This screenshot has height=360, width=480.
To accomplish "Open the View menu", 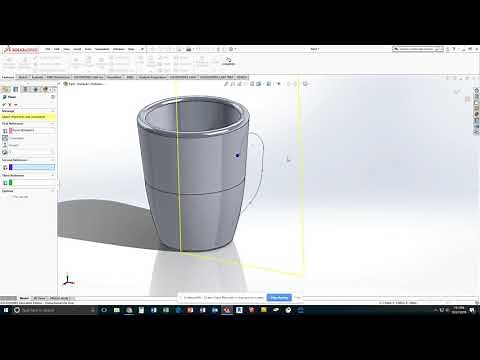I will point(67,49).
